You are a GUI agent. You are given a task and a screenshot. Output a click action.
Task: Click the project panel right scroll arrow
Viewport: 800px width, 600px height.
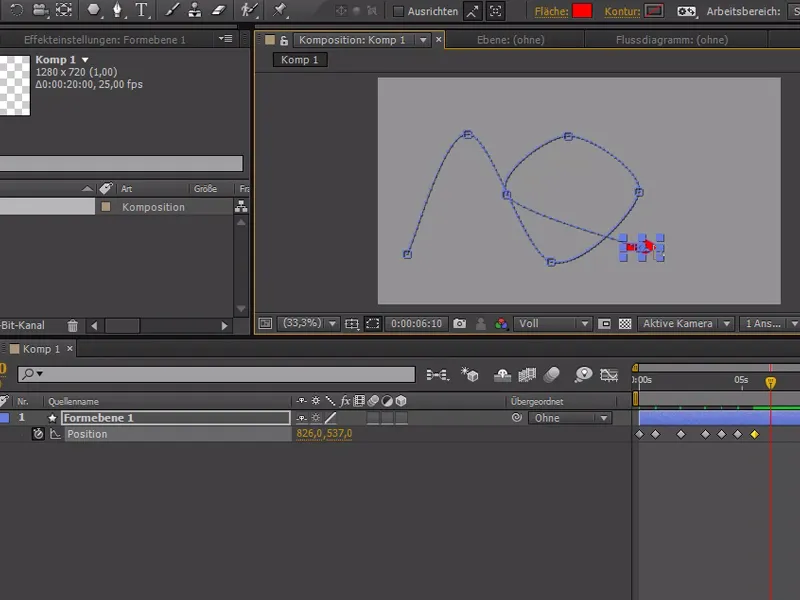click(x=224, y=326)
